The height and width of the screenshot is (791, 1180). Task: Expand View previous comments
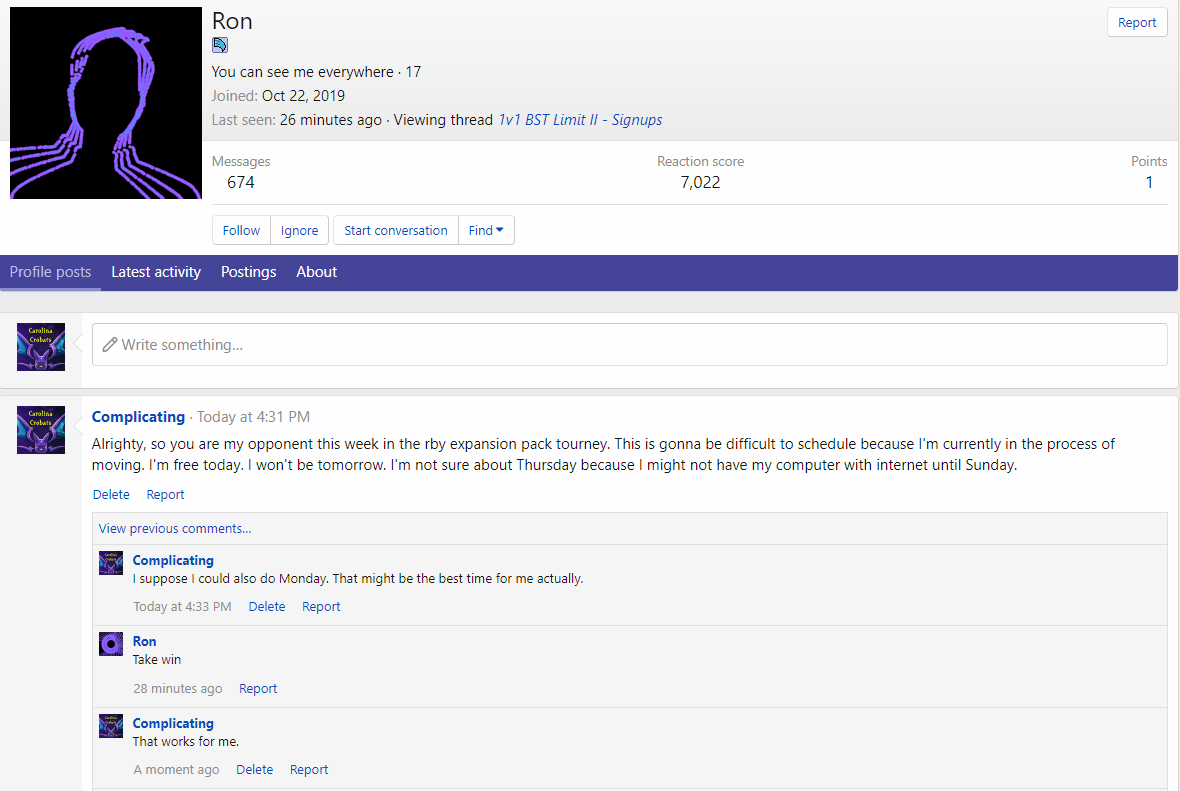(175, 528)
